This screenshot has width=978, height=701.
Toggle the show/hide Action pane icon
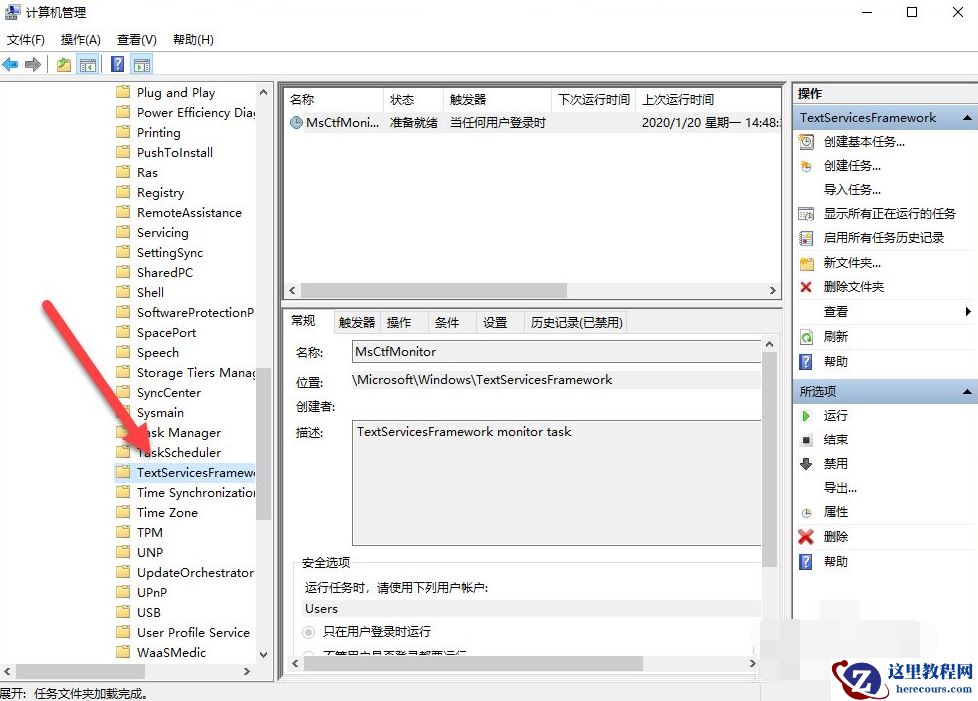point(140,63)
